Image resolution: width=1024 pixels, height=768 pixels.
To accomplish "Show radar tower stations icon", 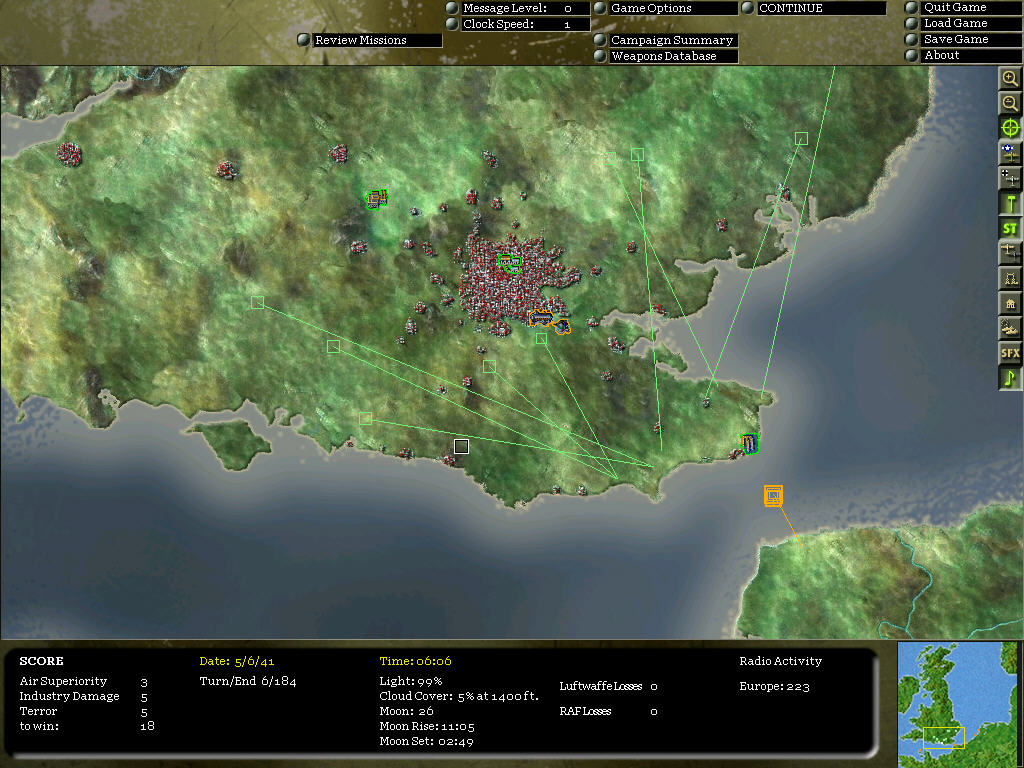I will coord(1010,278).
